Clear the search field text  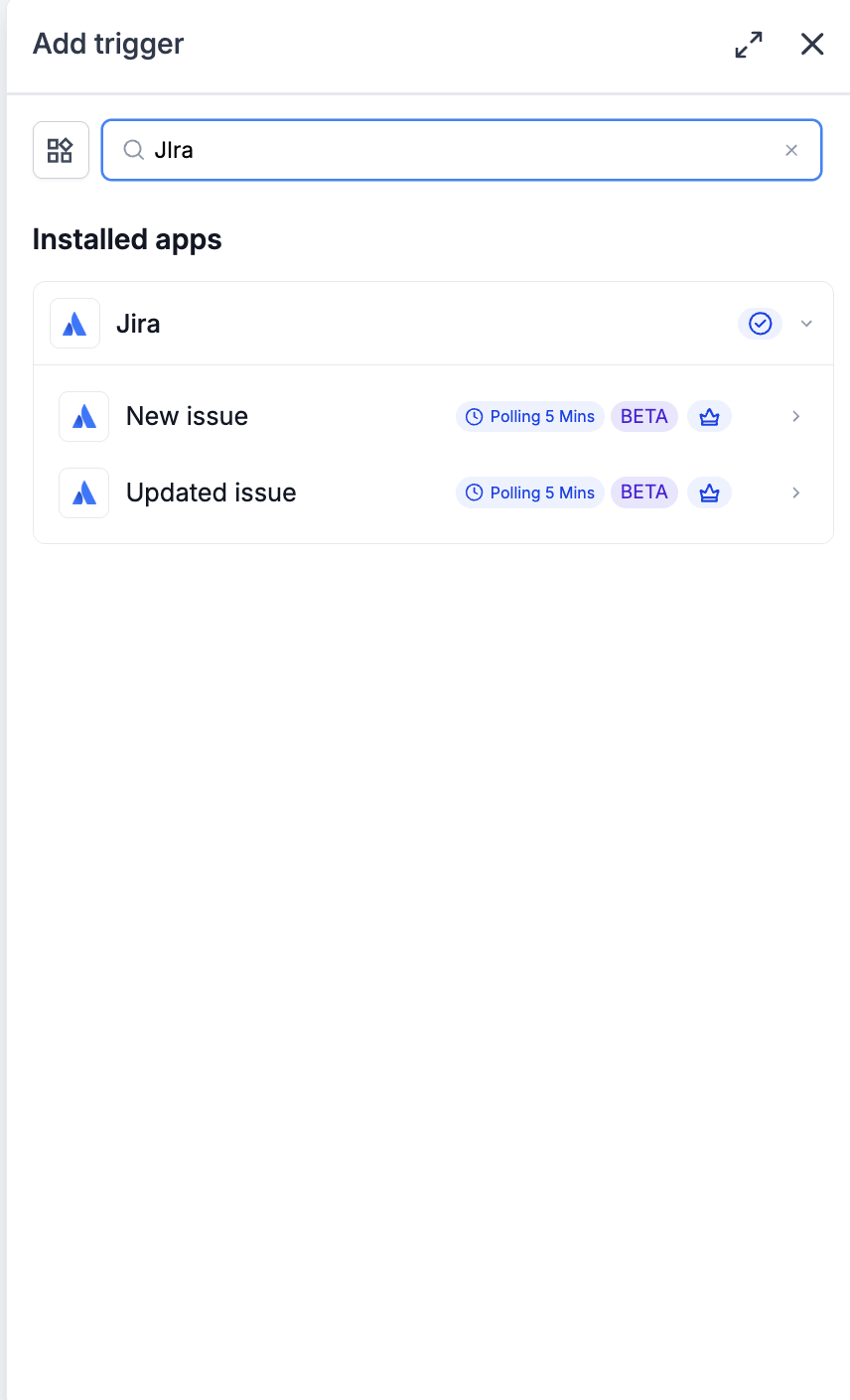click(x=791, y=150)
